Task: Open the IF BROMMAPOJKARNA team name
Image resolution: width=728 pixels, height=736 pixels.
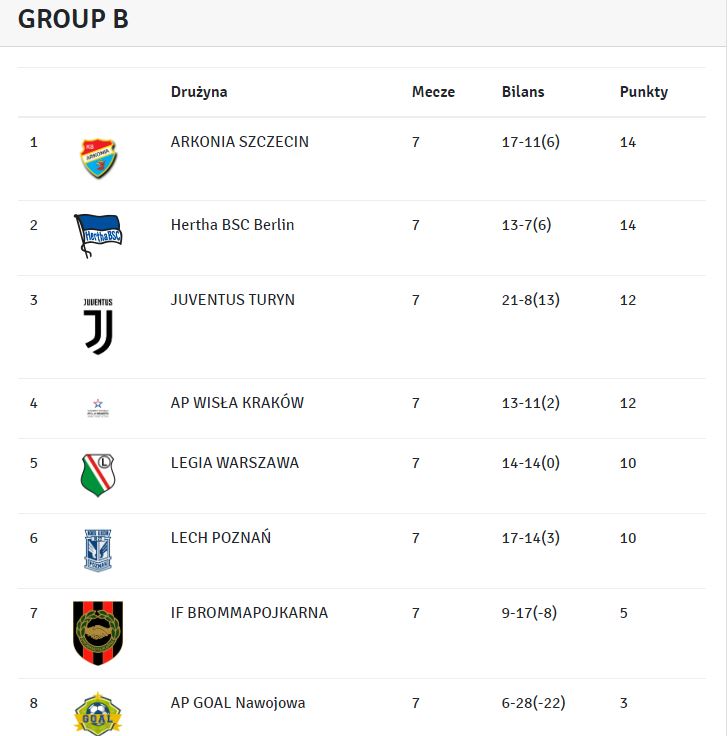Action: point(249,613)
